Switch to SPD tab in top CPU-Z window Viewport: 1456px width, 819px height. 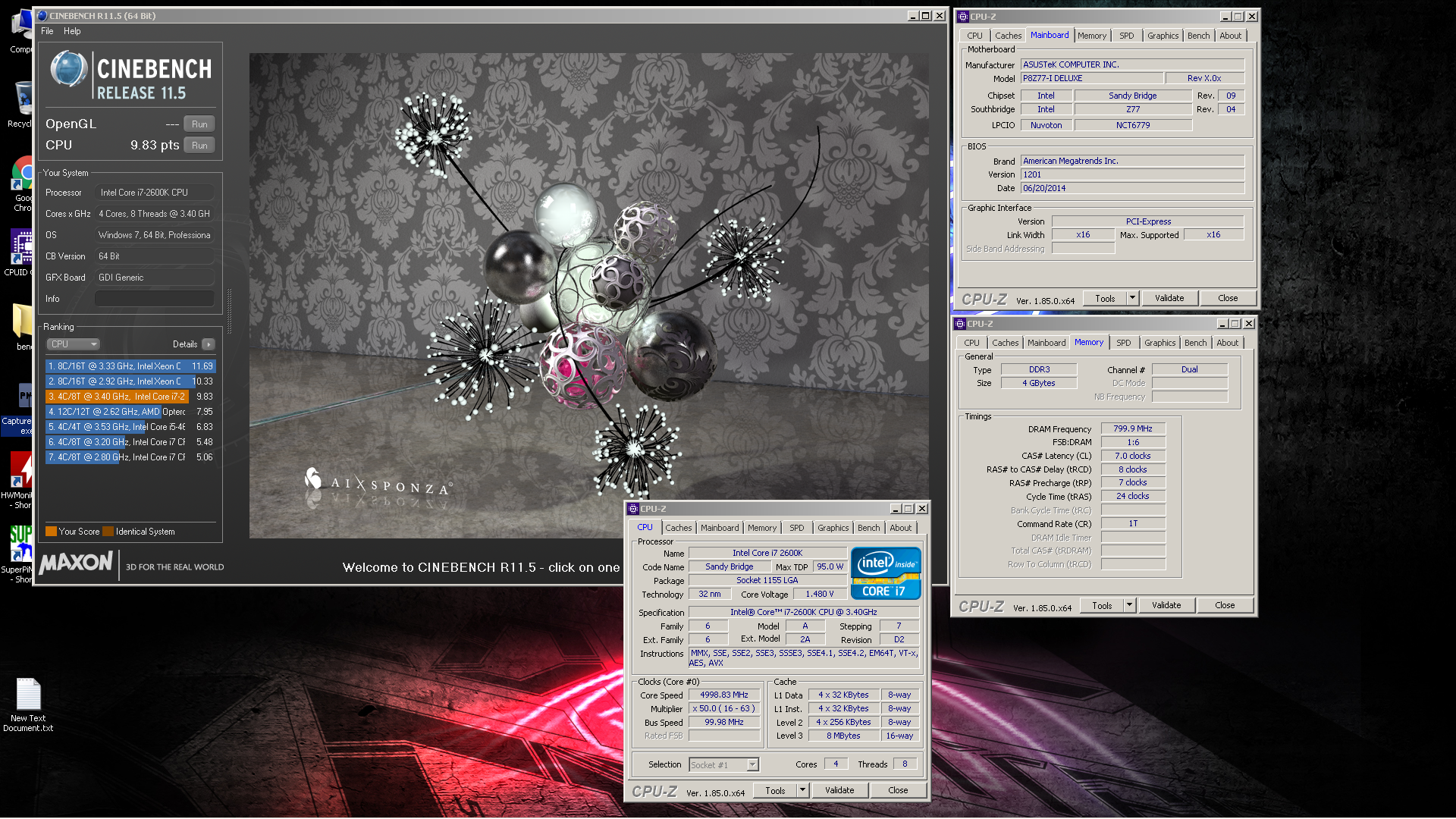1126,36
